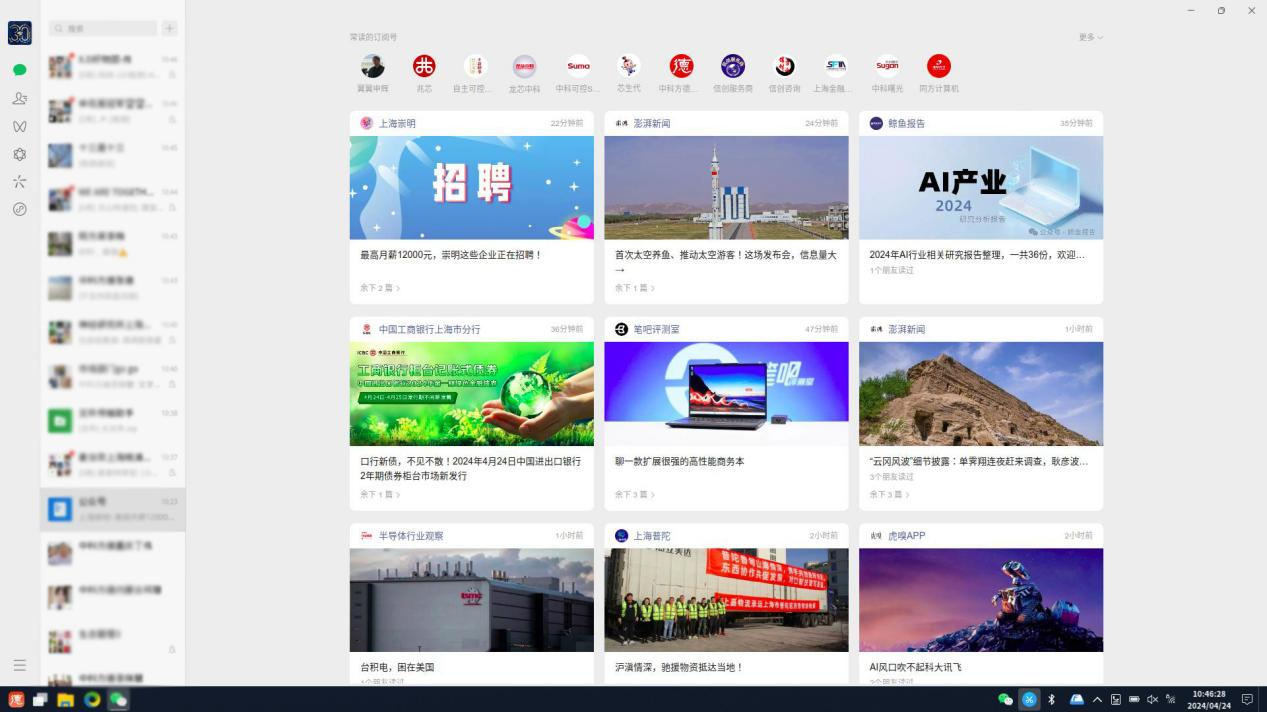Open the 笔吧评测室 publisher name
Screen dimensions: 1267x712
[x=656, y=329]
